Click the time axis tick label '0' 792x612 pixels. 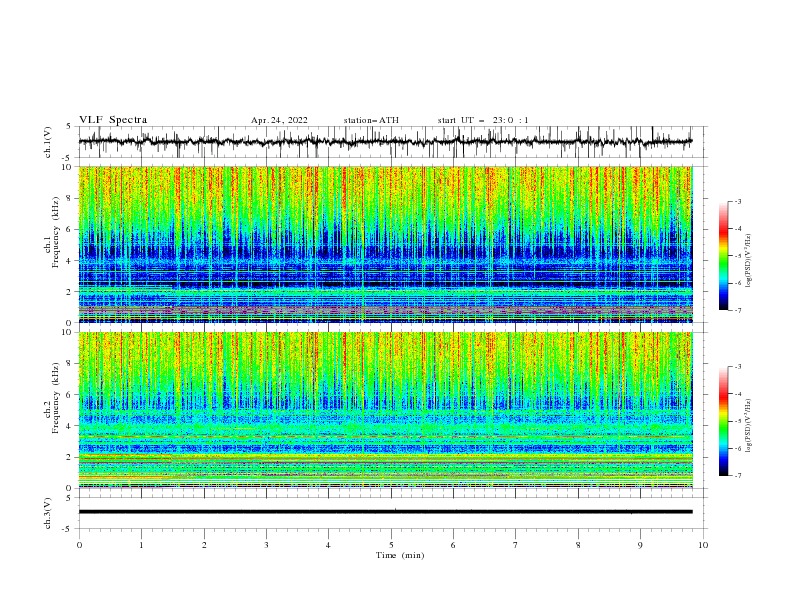click(79, 545)
